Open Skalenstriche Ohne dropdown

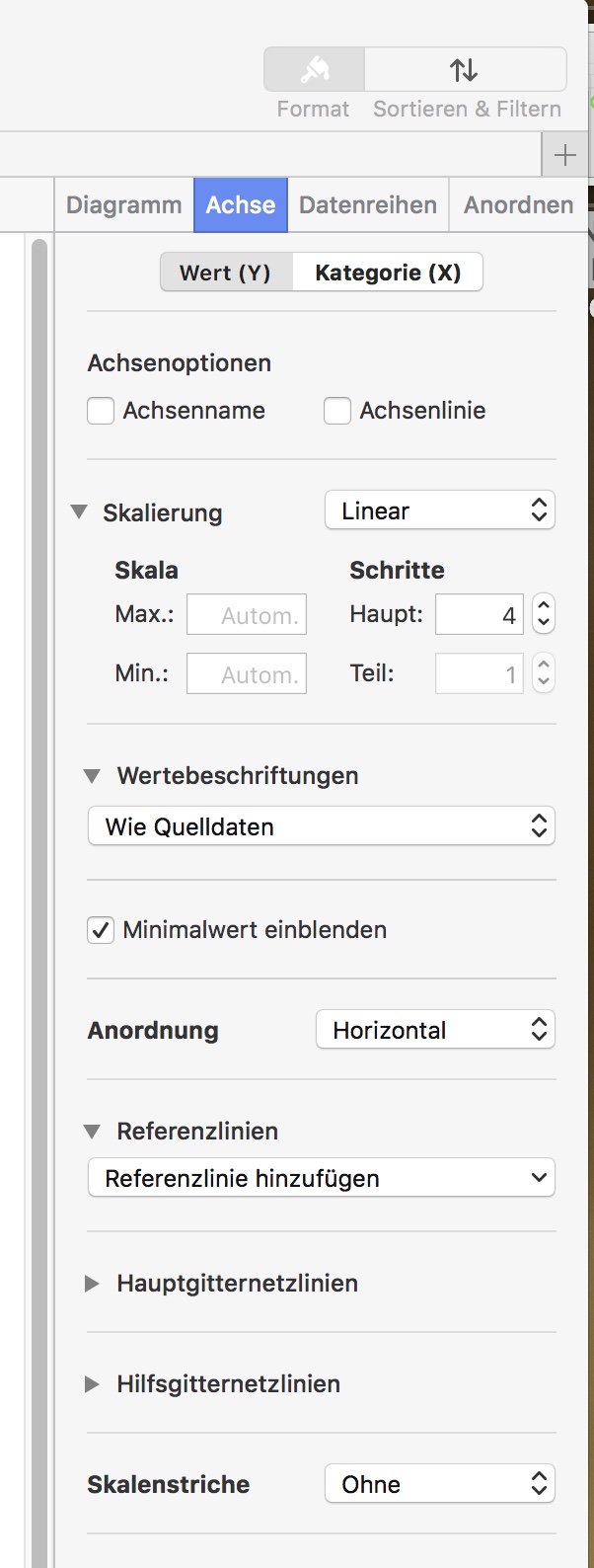point(440,1484)
